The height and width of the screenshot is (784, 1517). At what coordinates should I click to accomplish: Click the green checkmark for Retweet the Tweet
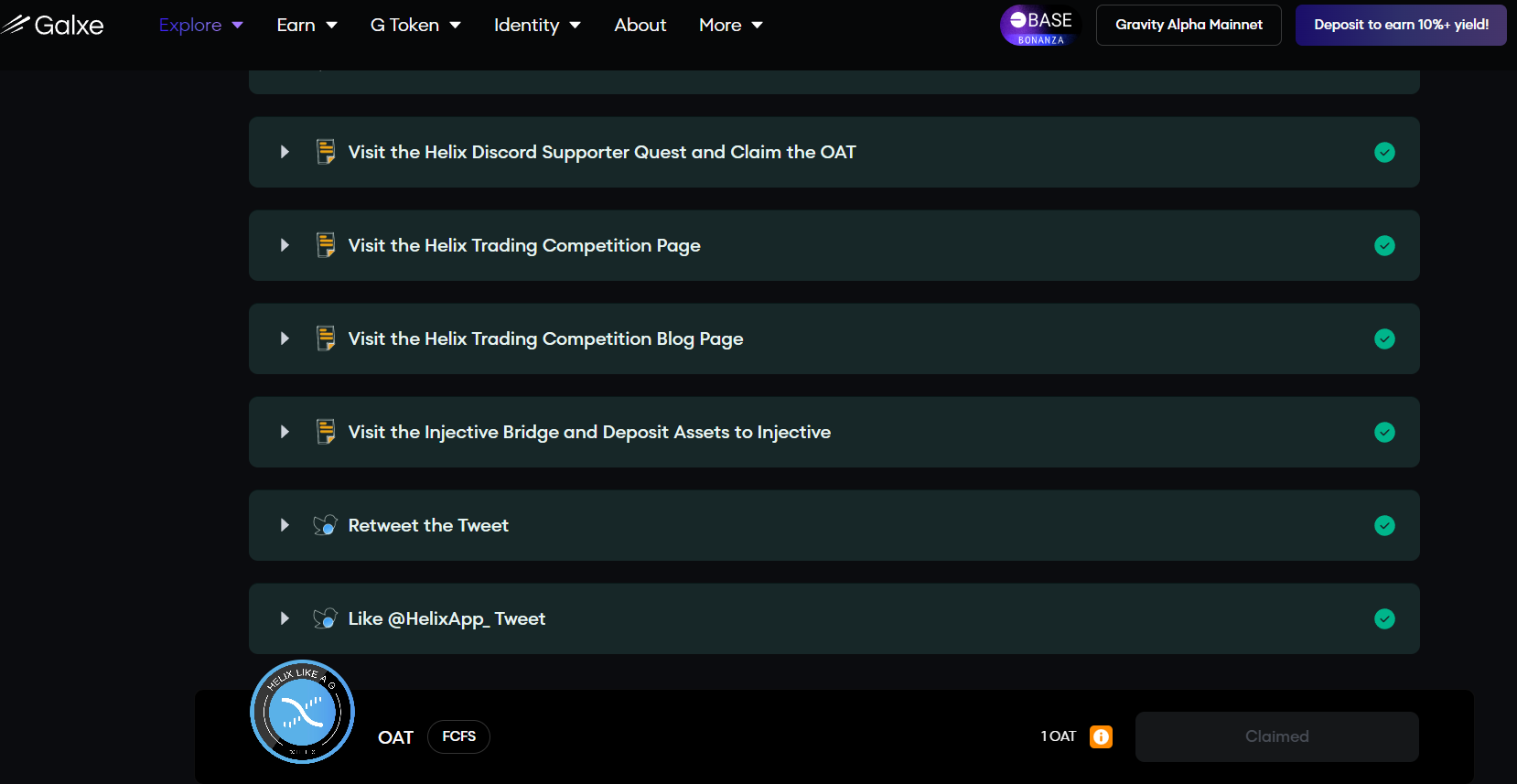[x=1384, y=525]
